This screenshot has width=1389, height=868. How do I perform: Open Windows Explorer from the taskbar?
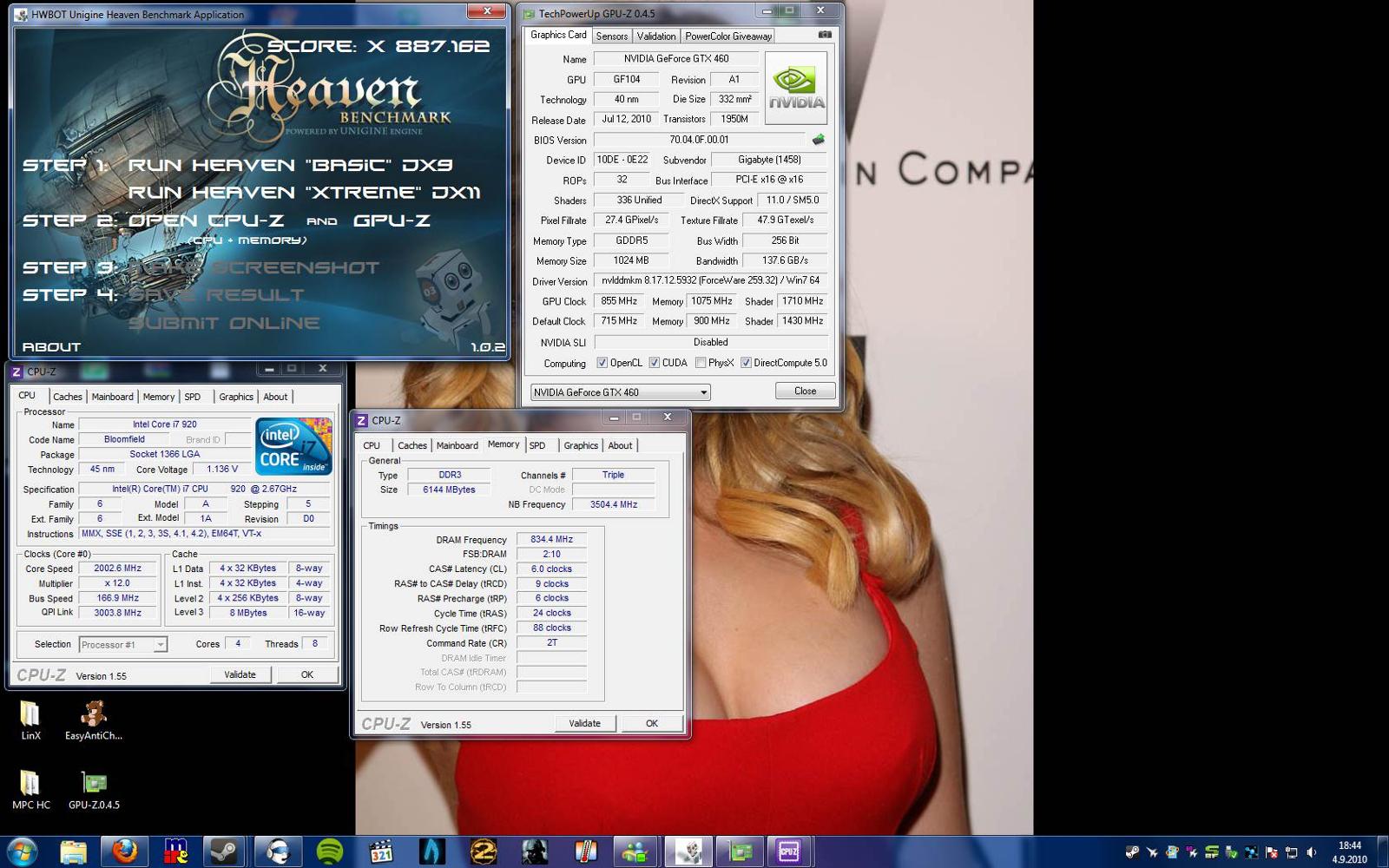coord(73,852)
